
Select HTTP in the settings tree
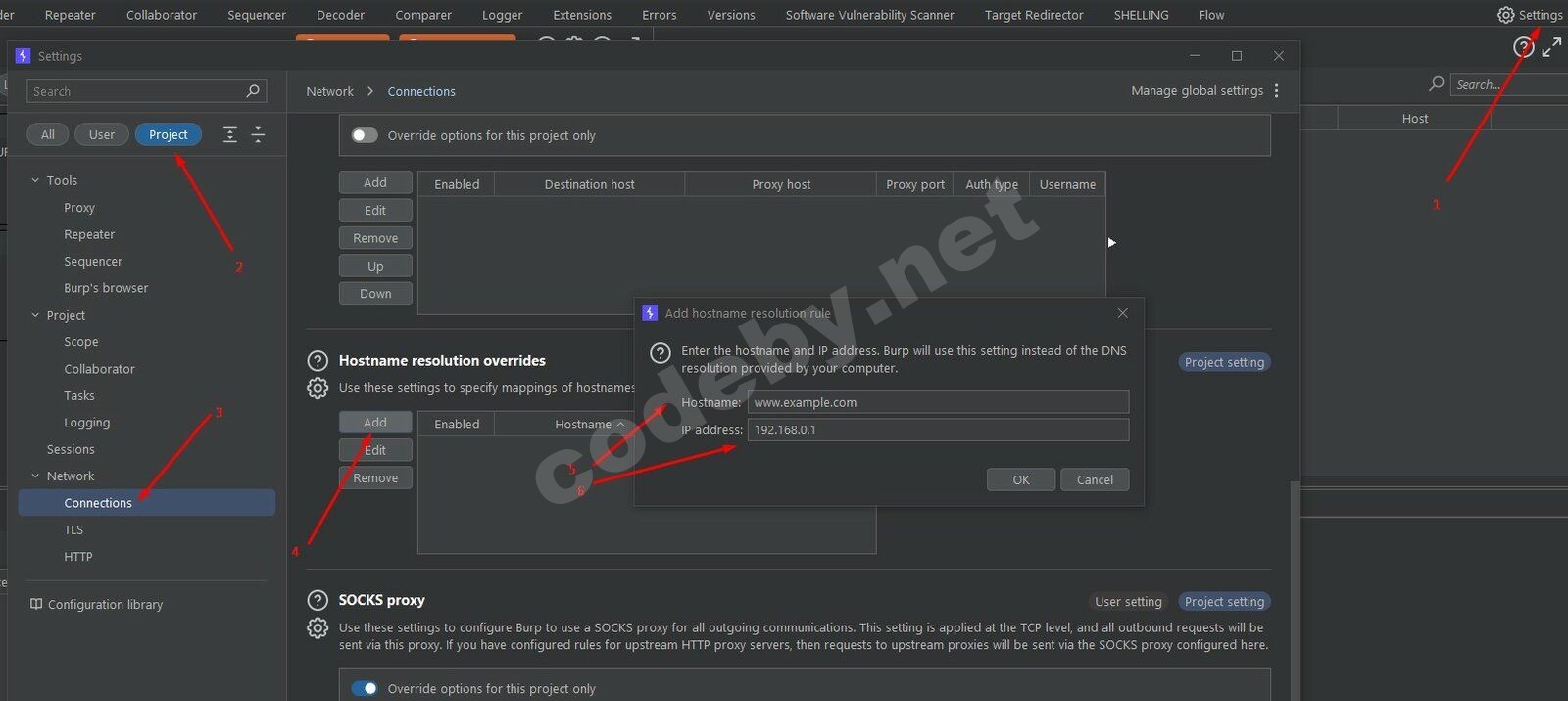(78, 557)
